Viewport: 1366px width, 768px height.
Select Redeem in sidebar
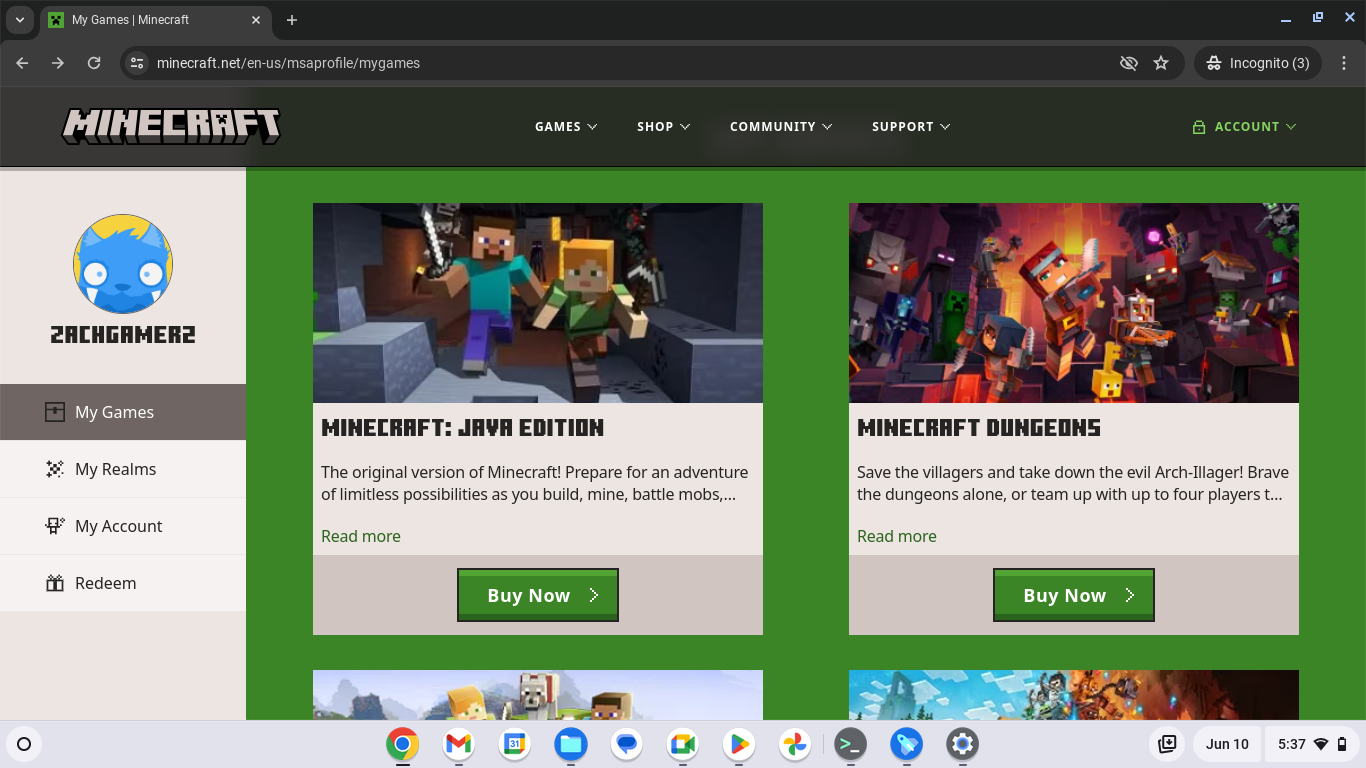pos(105,583)
